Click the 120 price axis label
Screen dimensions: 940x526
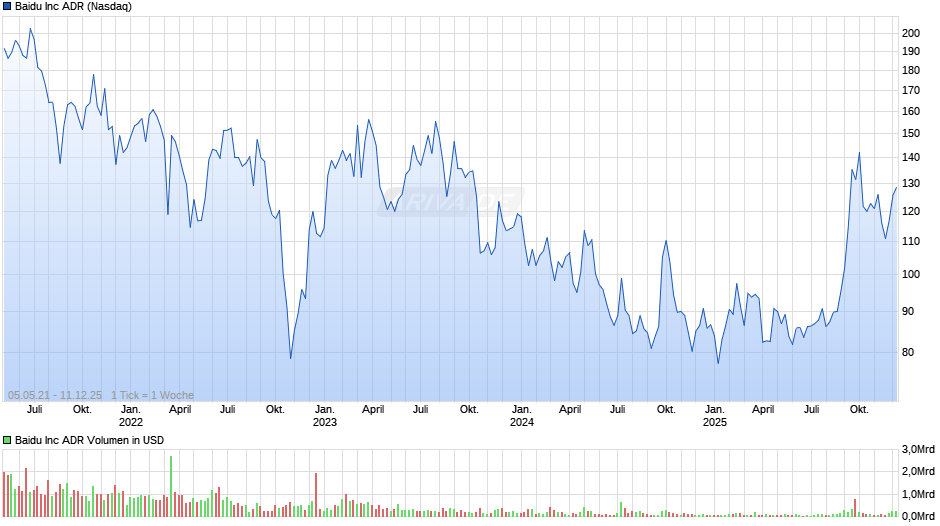tap(911, 212)
